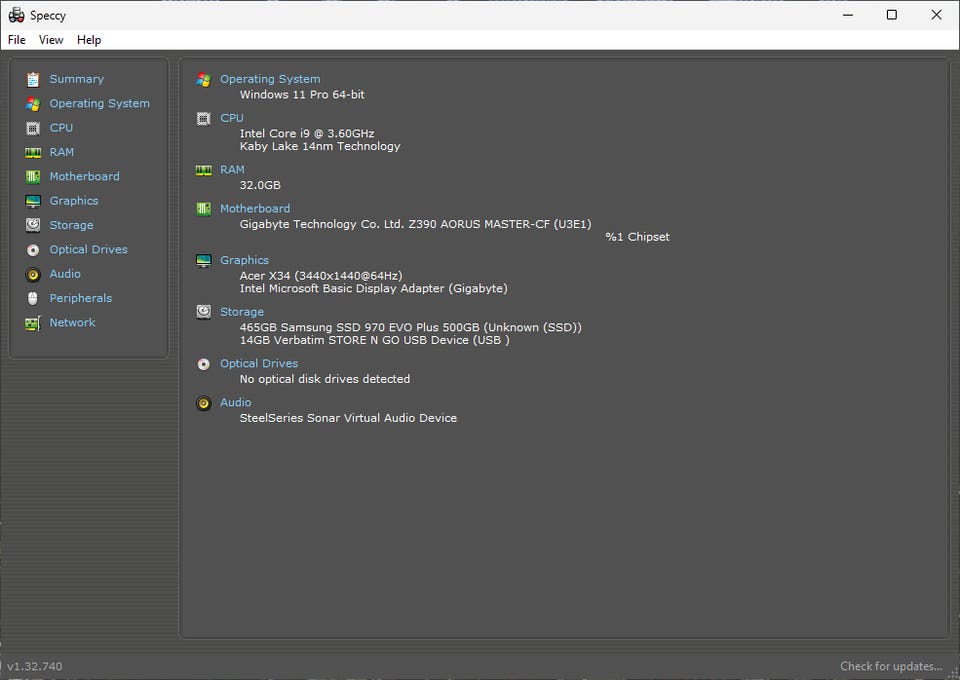960x680 pixels.
Task: Click the Operating System heading link in summary
Action: coord(270,79)
